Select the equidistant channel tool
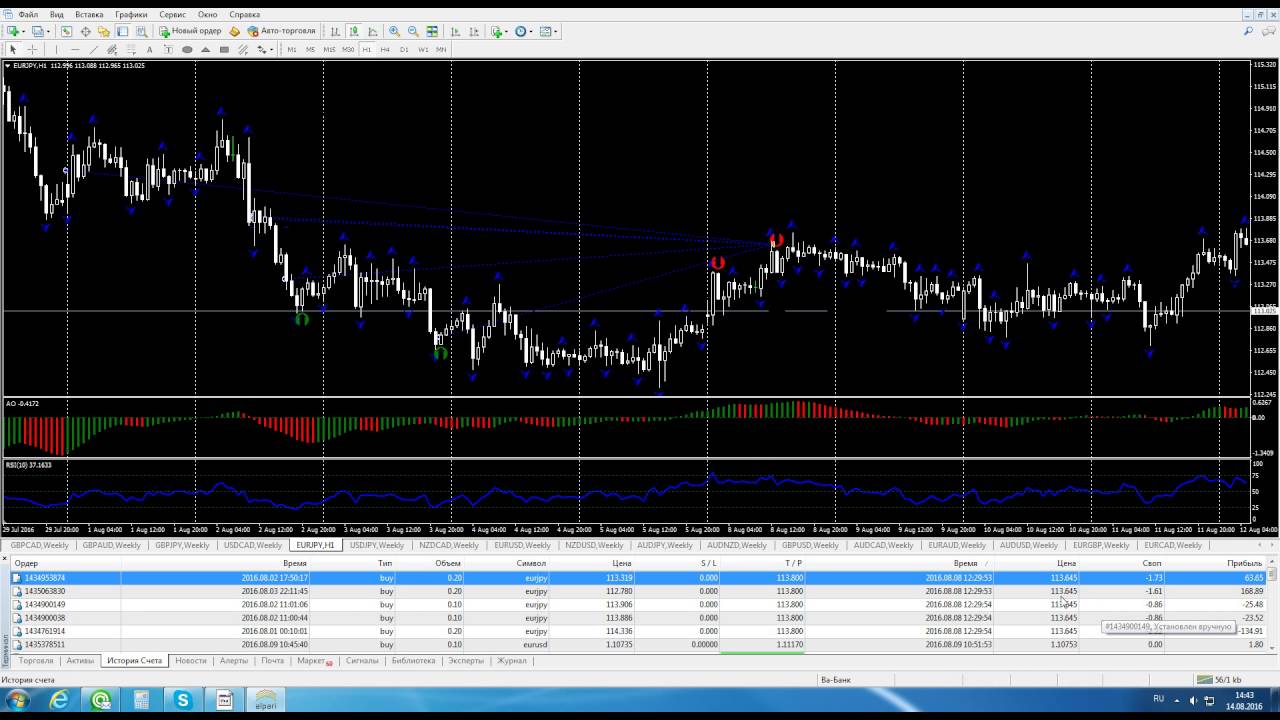1280x720 pixels. pyautogui.click(x=112, y=49)
